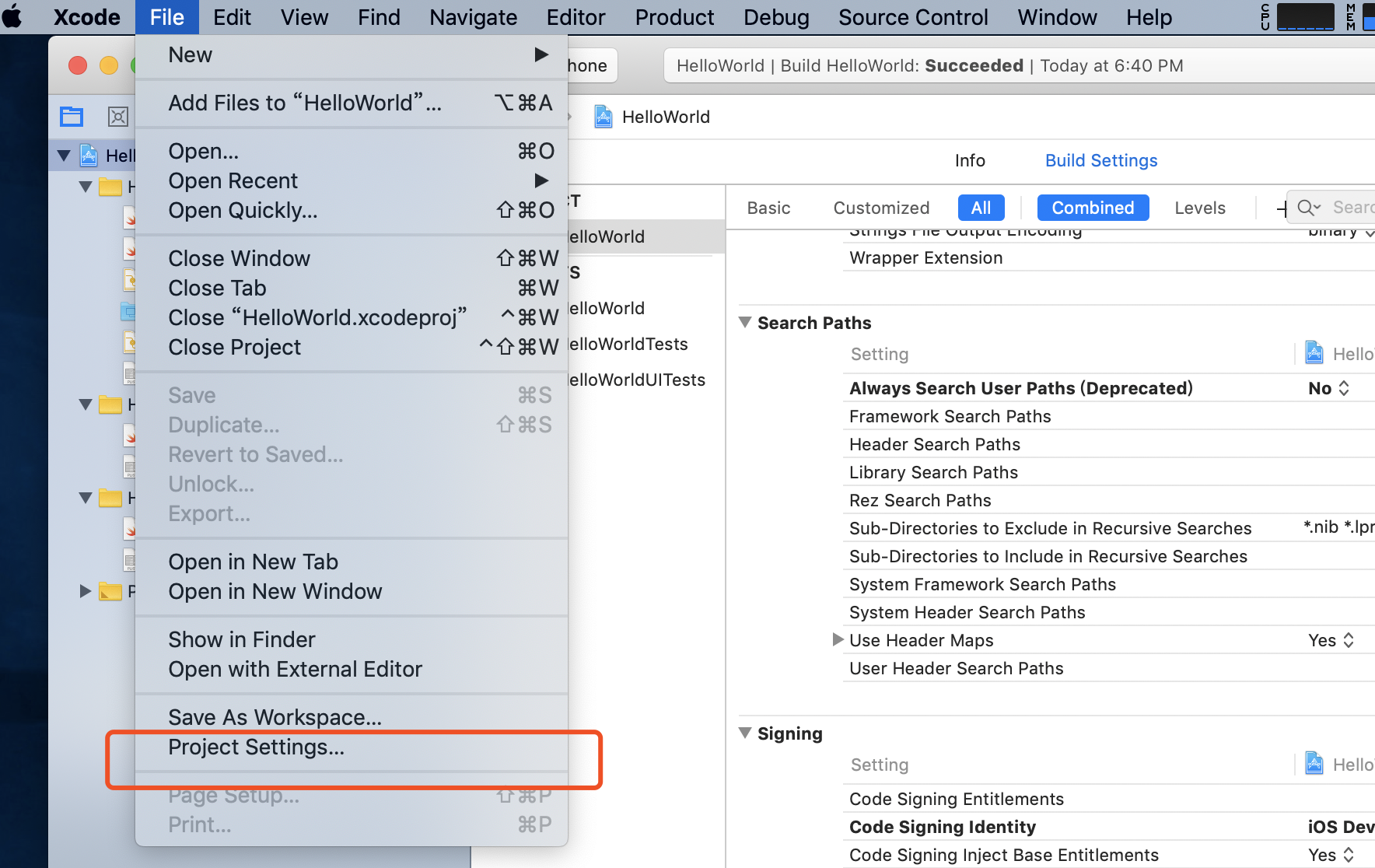Choose Add Files to "HelloWorld"…
The height and width of the screenshot is (868, 1375).
point(352,103)
